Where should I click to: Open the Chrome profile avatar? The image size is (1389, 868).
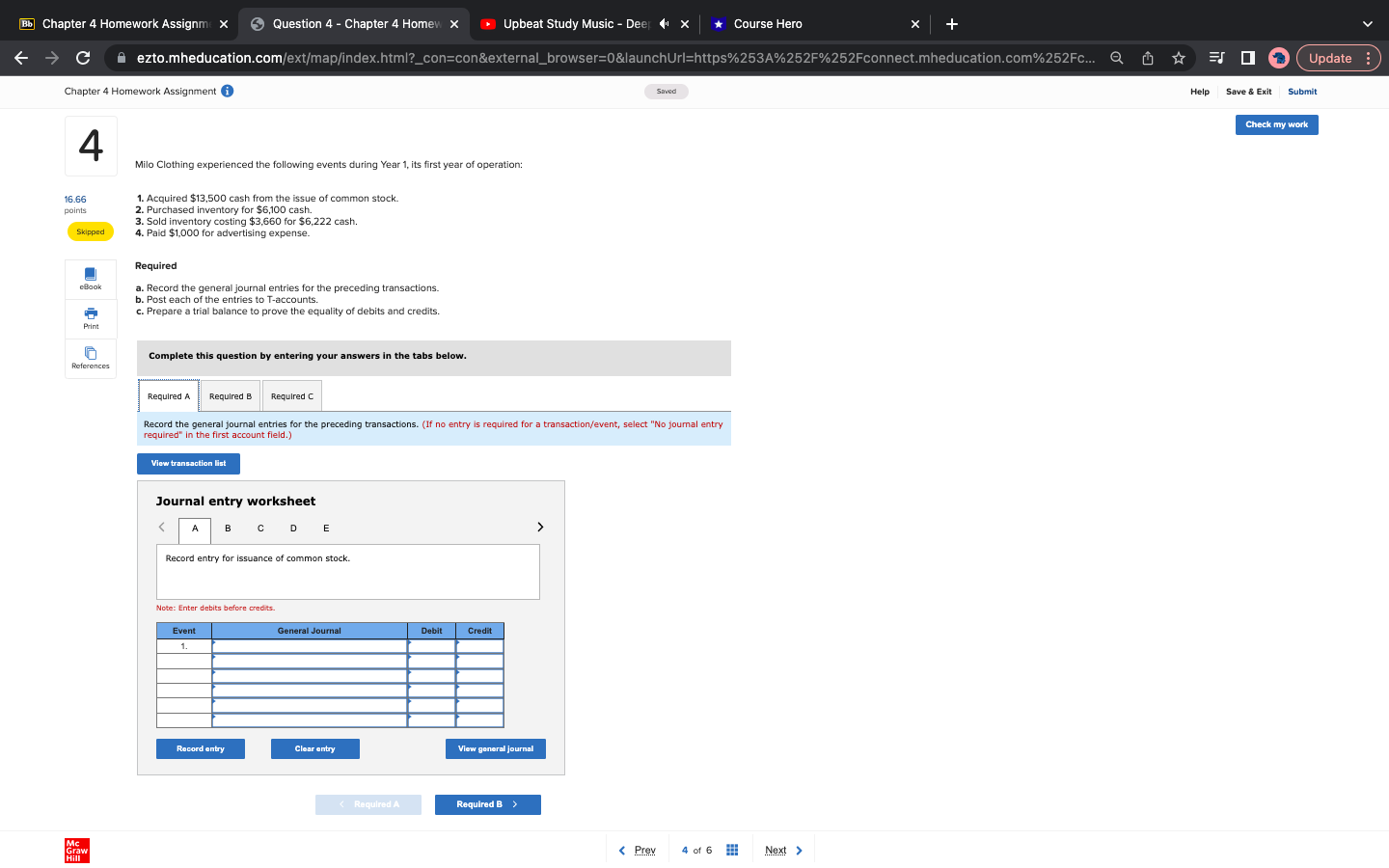[1279, 58]
